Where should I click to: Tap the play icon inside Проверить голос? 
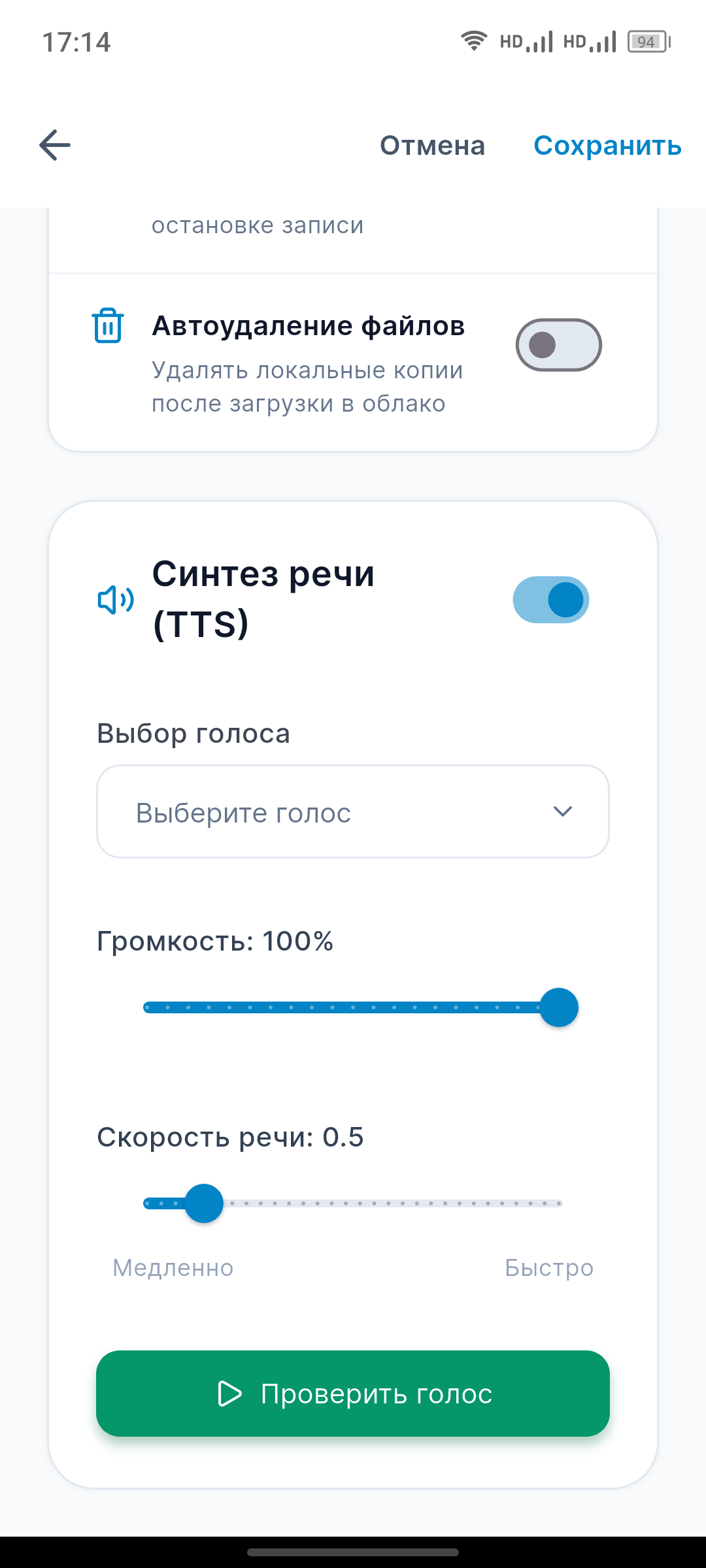tap(230, 1394)
